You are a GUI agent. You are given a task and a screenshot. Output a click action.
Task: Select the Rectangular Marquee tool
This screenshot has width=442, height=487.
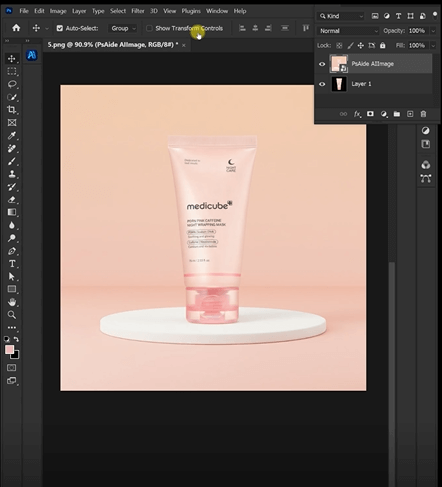(12, 71)
